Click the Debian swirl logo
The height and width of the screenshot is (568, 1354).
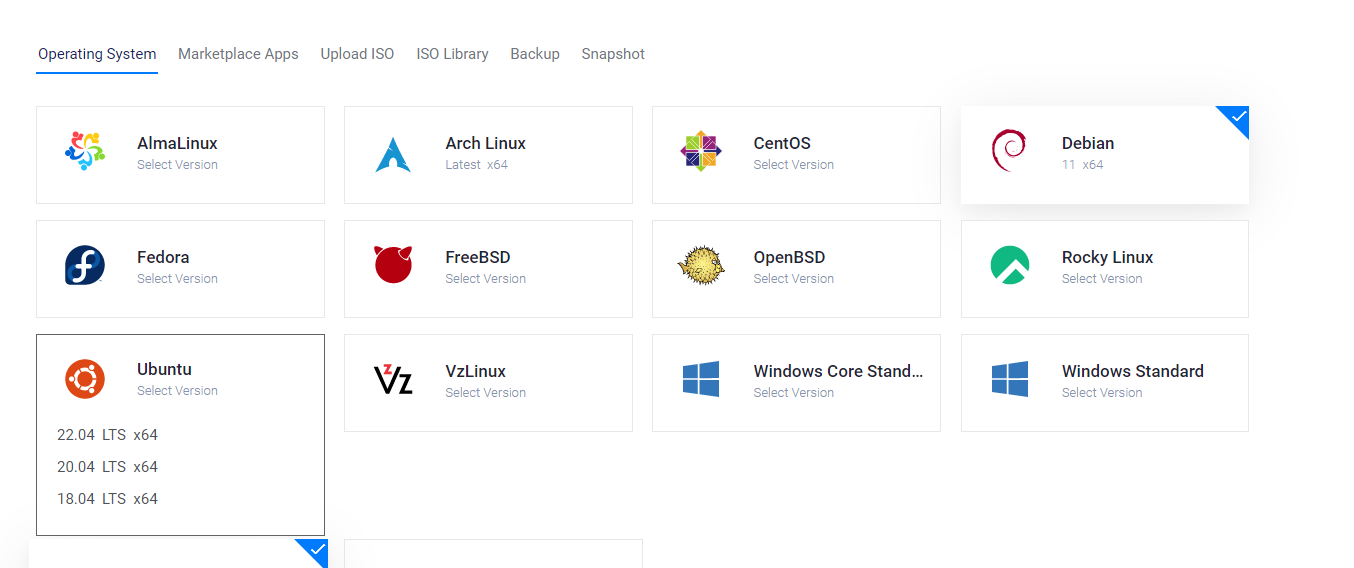tap(1008, 151)
